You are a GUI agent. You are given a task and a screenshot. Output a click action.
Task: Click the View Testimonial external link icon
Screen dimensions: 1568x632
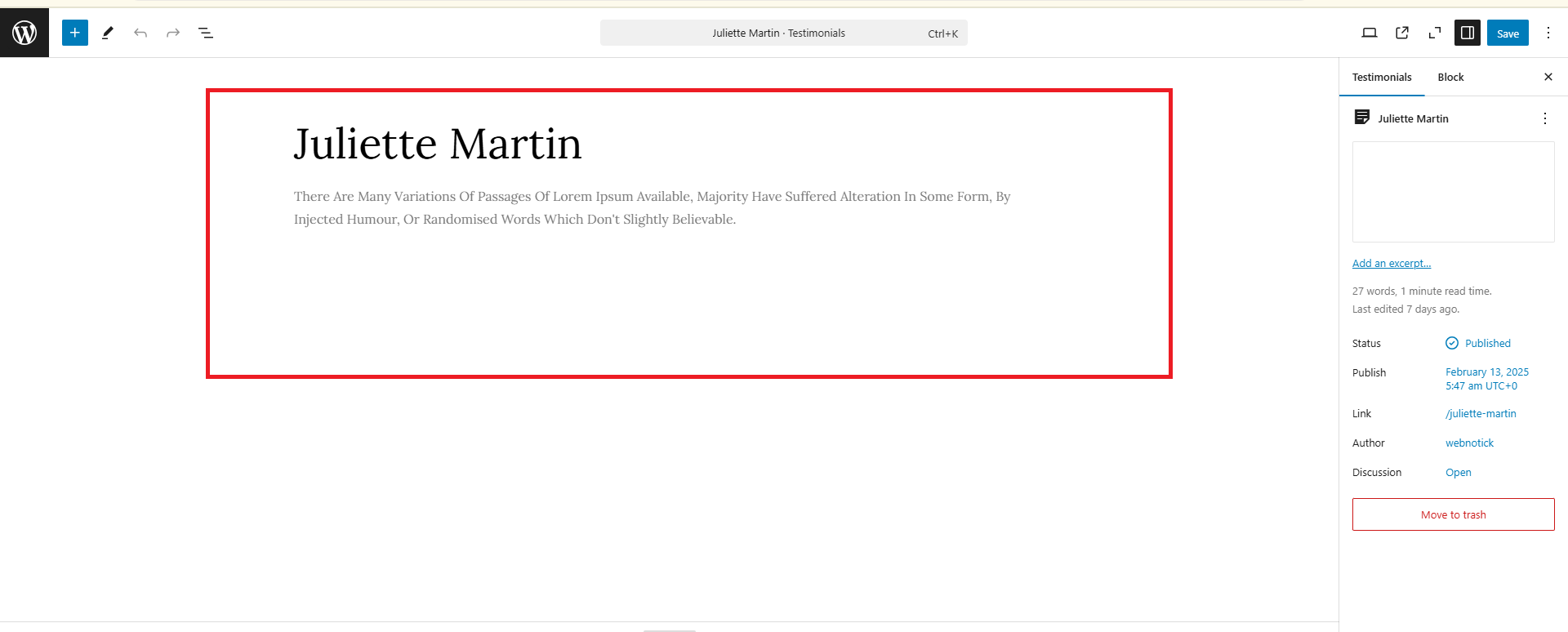point(1402,33)
